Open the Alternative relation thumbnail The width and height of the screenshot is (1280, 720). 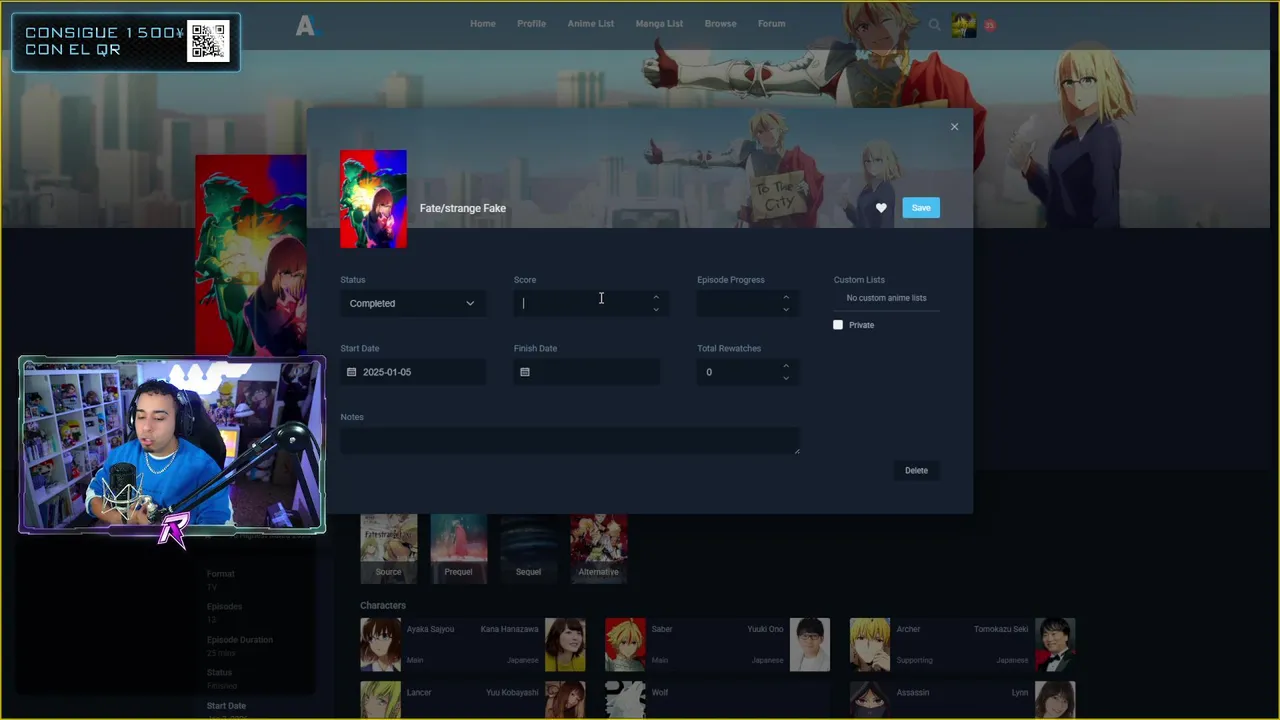[x=599, y=549]
